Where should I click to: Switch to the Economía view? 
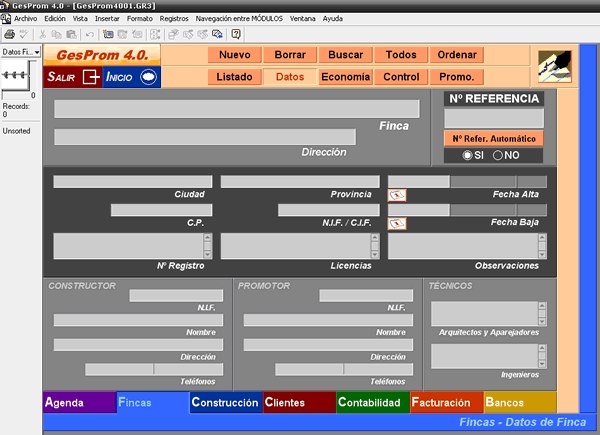point(346,77)
